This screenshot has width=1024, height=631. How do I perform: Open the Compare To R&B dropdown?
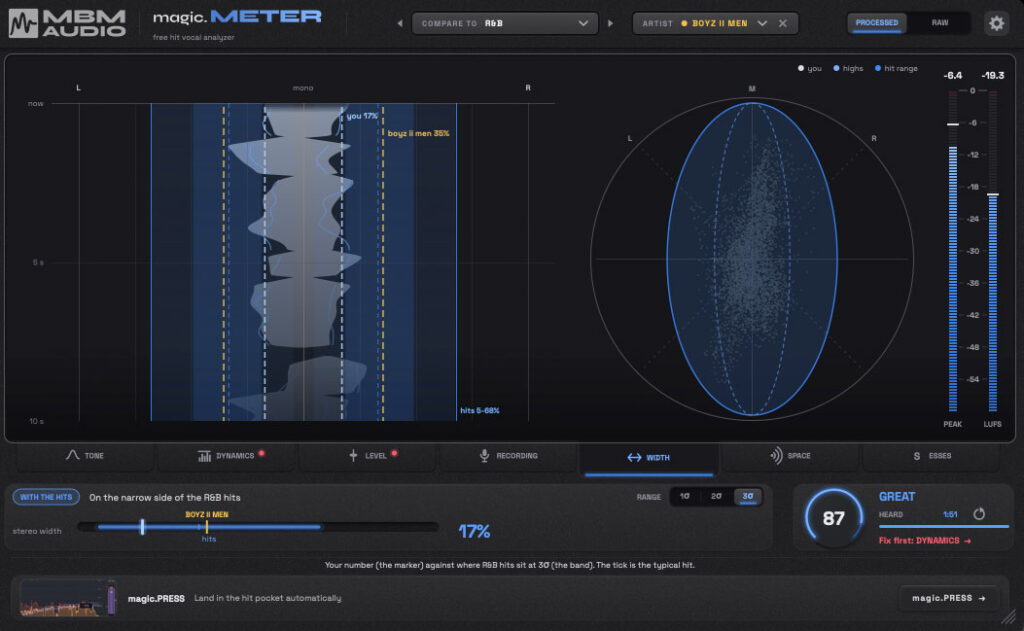tap(505, 24)
